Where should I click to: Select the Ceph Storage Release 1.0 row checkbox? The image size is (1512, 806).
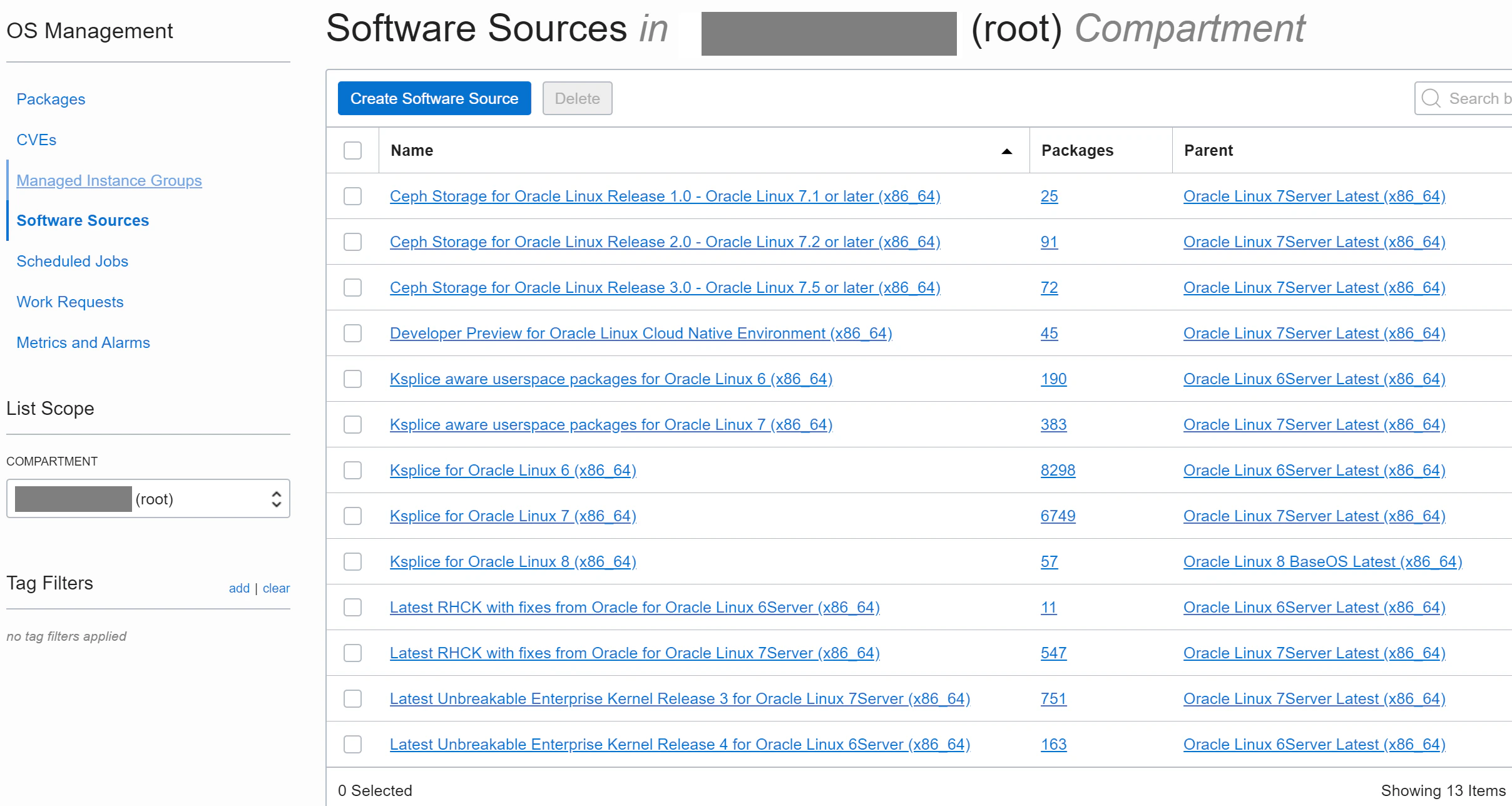[352, 196]
